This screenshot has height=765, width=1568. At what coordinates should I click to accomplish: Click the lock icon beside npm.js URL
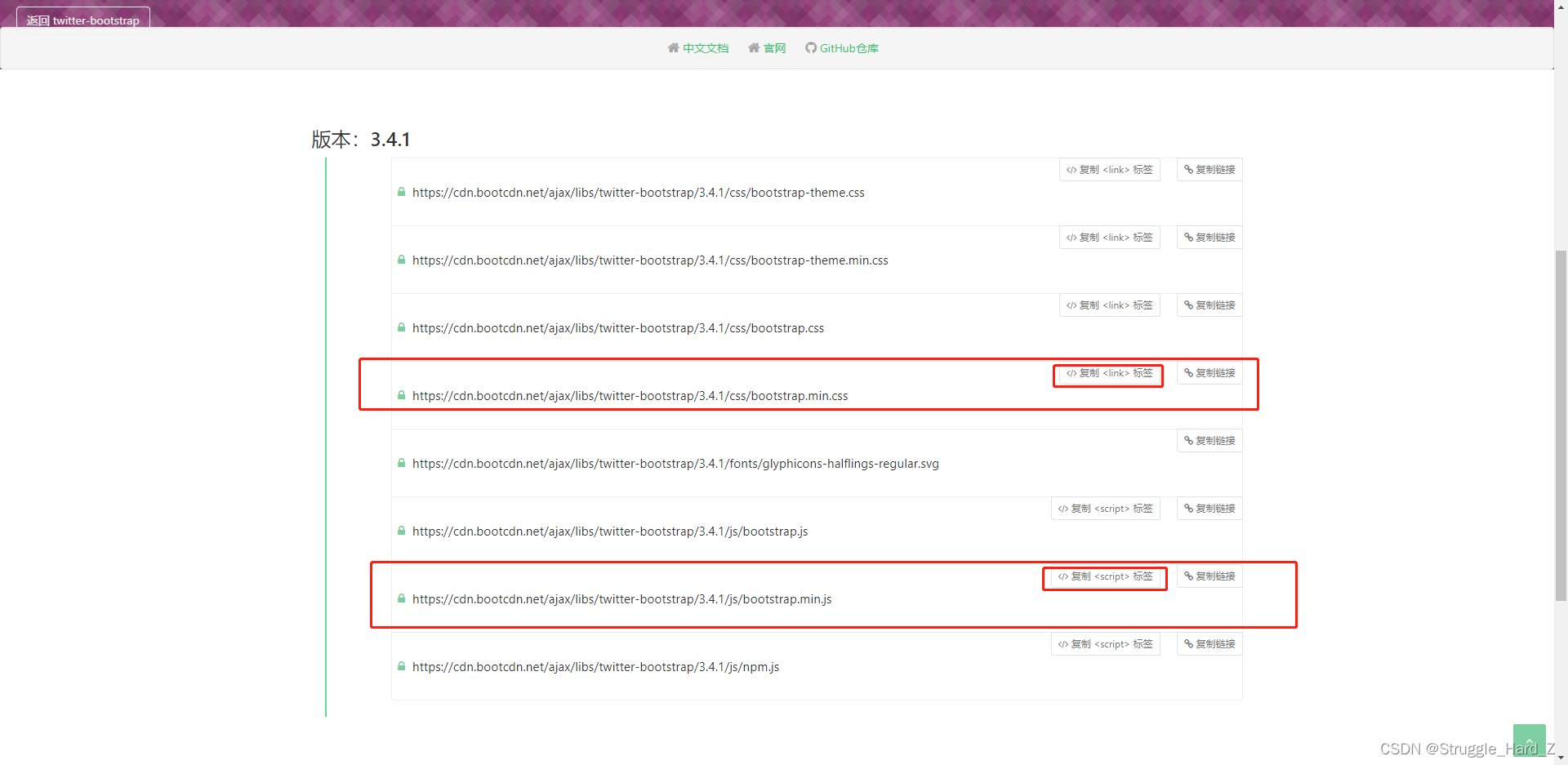click(x=401, y=666)
